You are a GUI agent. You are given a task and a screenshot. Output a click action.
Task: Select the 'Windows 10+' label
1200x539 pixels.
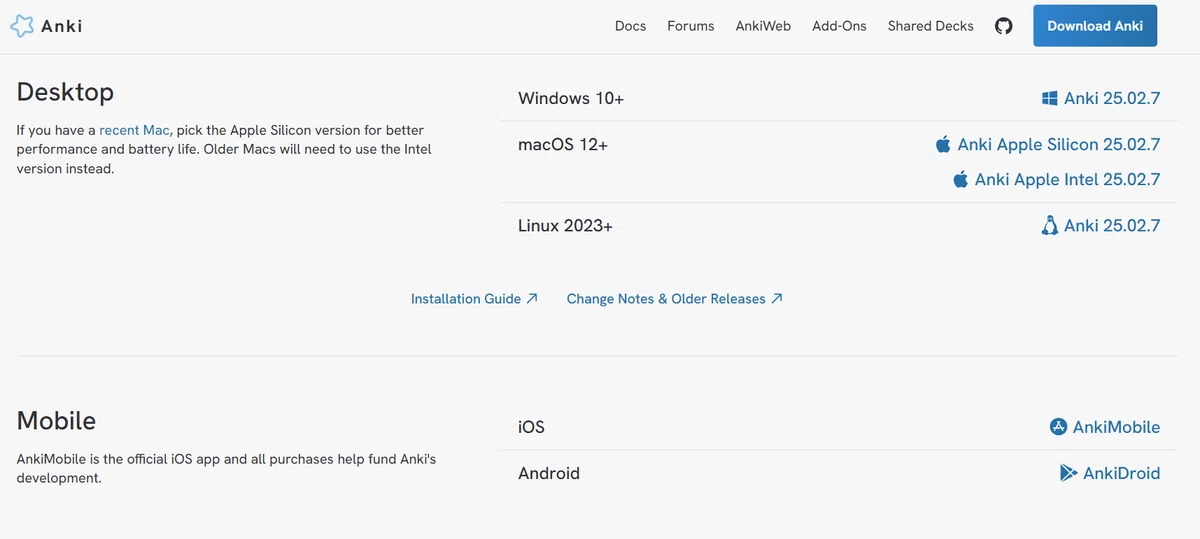(571, 98)
